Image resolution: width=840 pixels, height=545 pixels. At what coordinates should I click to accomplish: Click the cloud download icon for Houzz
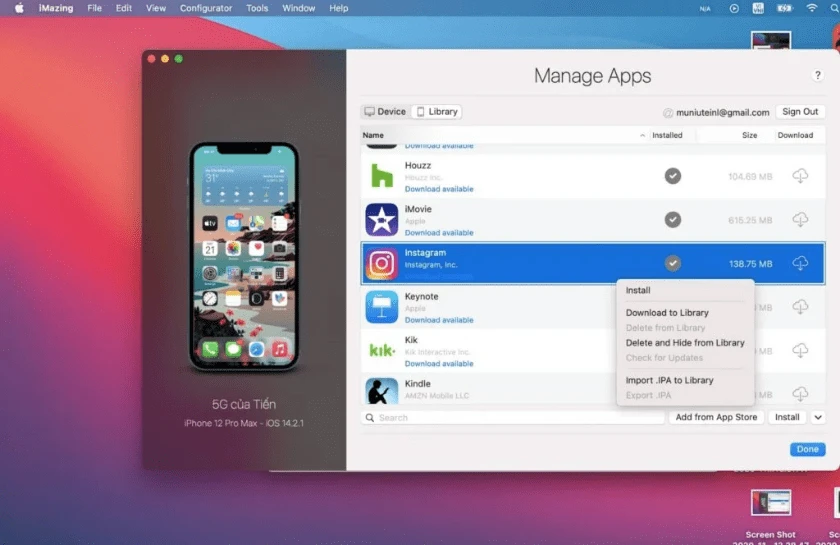pyautogui.click(x=800, y=176)
